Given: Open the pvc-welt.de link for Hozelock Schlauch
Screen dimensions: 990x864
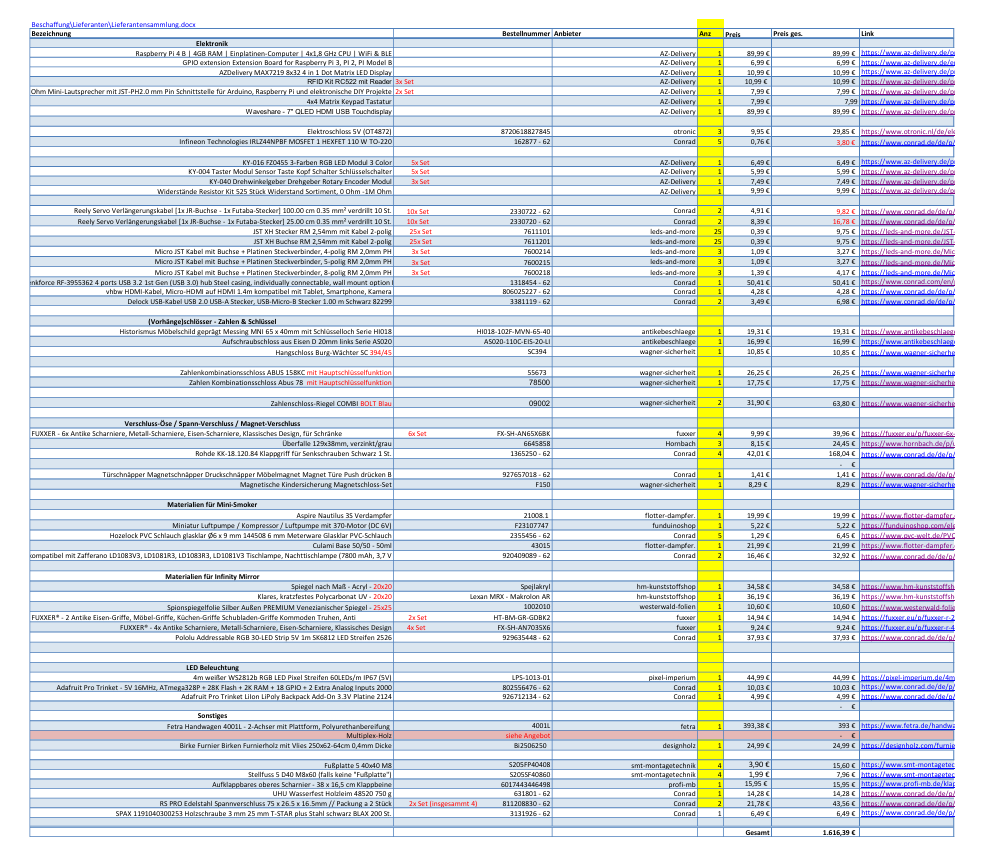Looking at the screenshot, I should tap(907, 535).
